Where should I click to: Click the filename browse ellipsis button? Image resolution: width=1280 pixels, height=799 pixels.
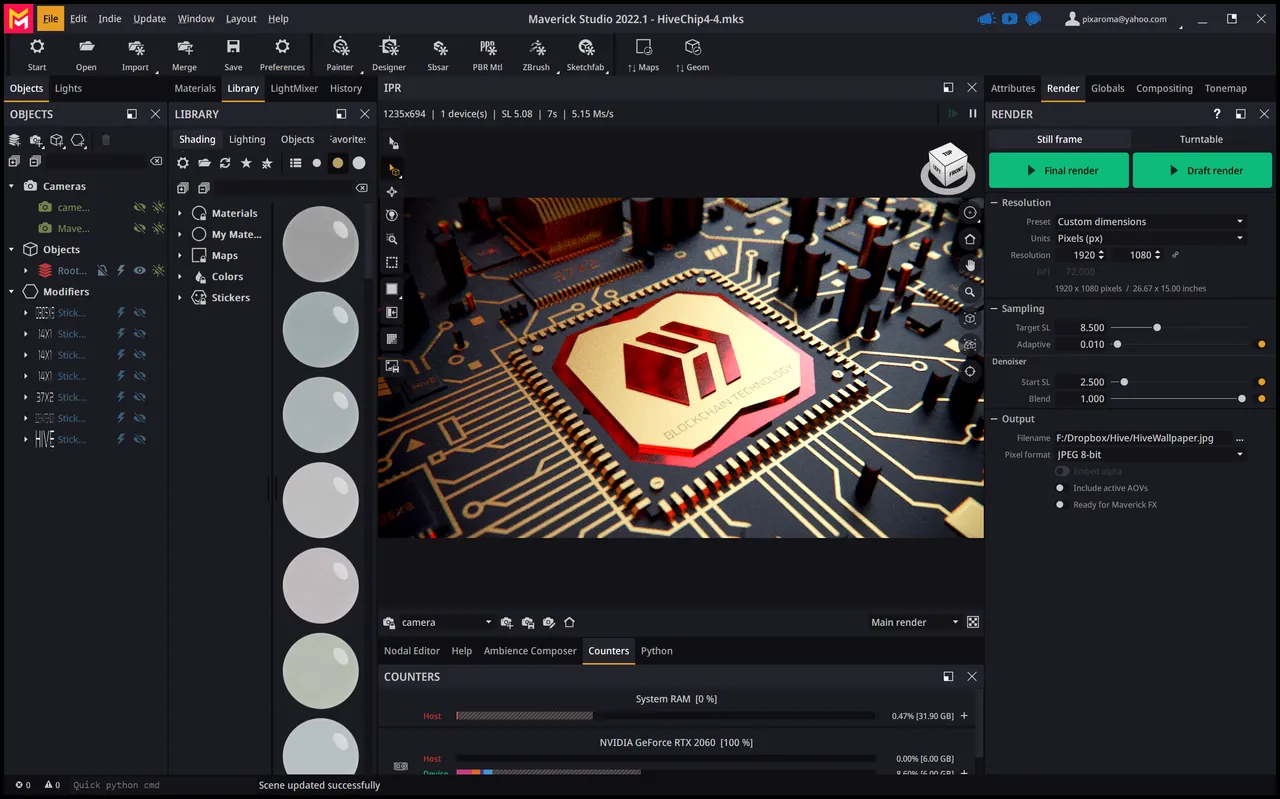[x=1240, y=438]
